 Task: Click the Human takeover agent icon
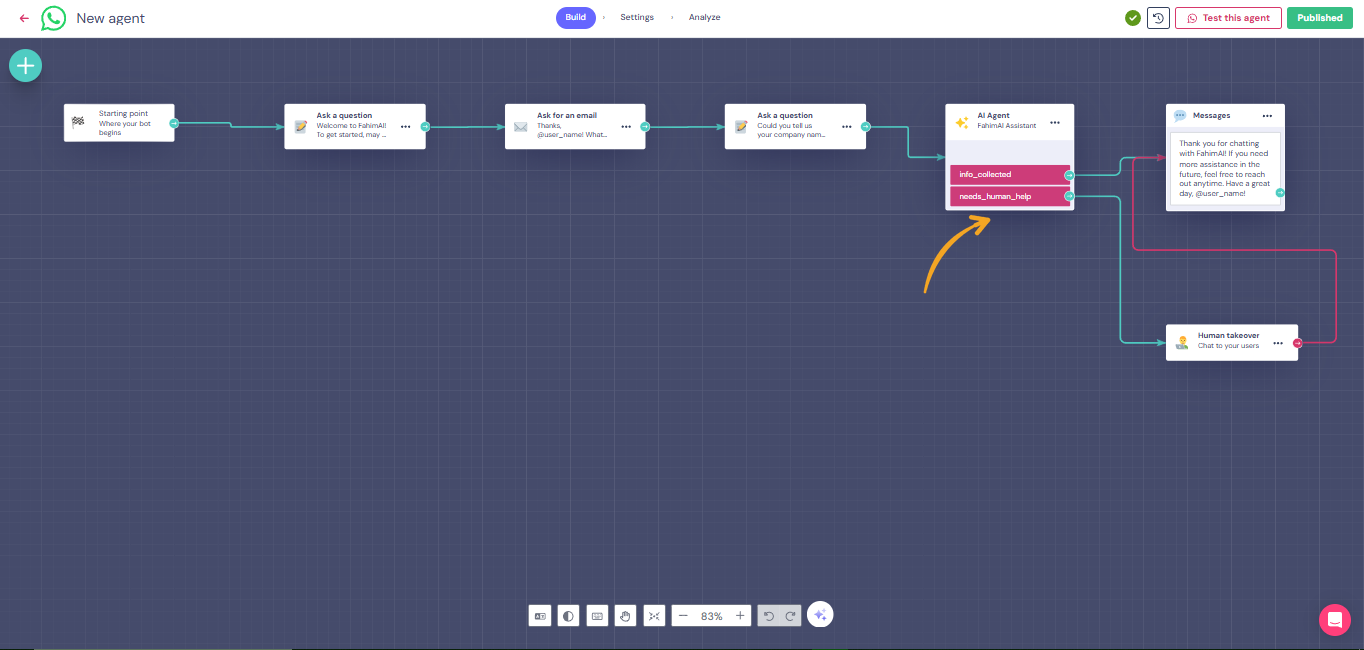pyautogui.click(x=1182, y=342)
